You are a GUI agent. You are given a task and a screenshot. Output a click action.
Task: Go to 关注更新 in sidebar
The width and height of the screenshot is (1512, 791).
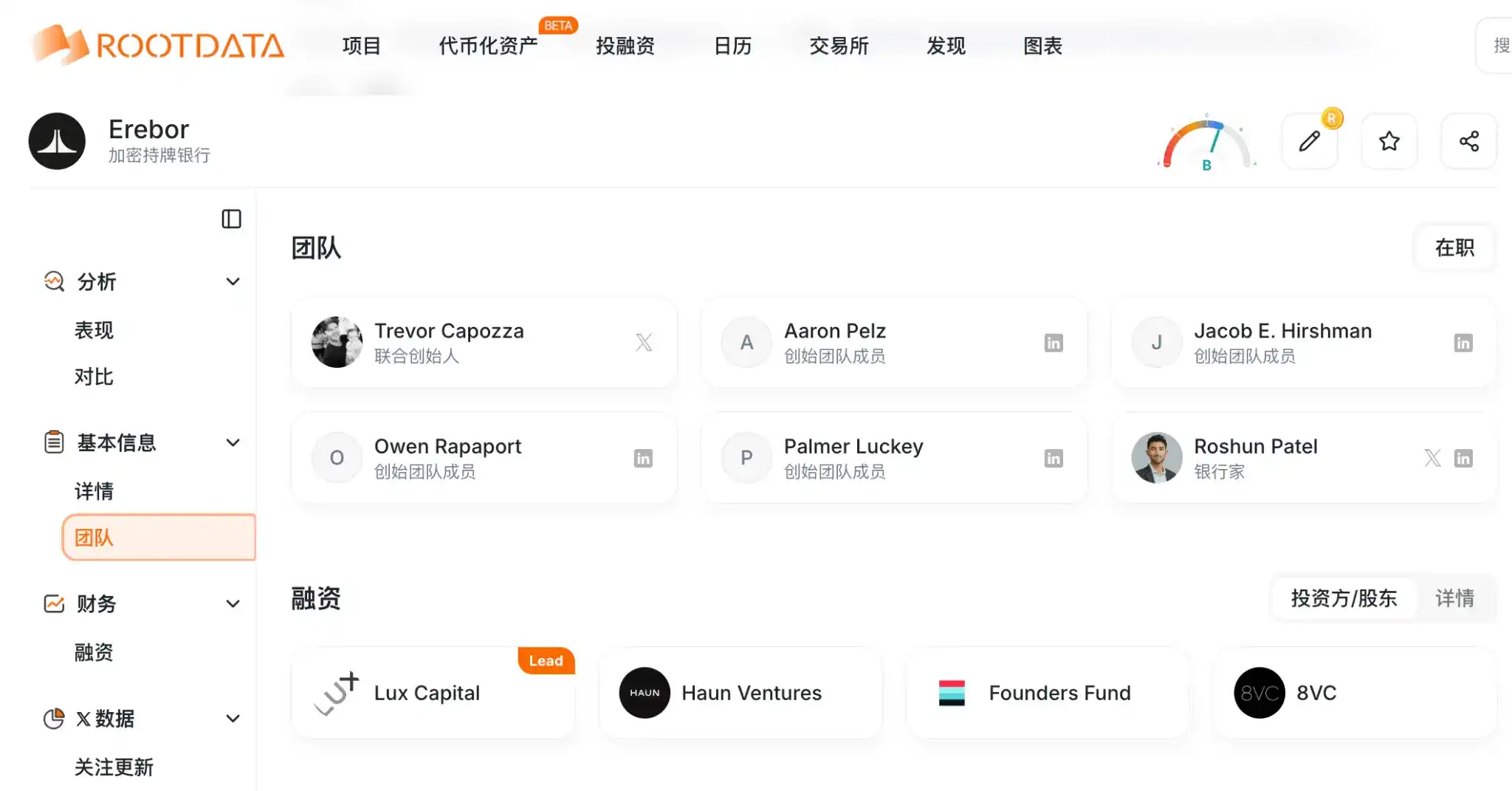[x=114, y=767]
